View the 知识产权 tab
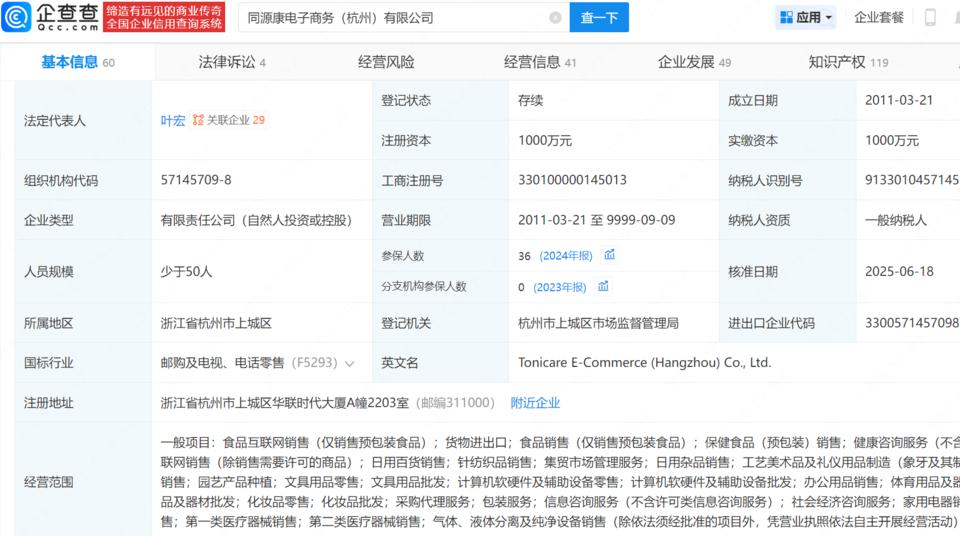 coord(837,62)
